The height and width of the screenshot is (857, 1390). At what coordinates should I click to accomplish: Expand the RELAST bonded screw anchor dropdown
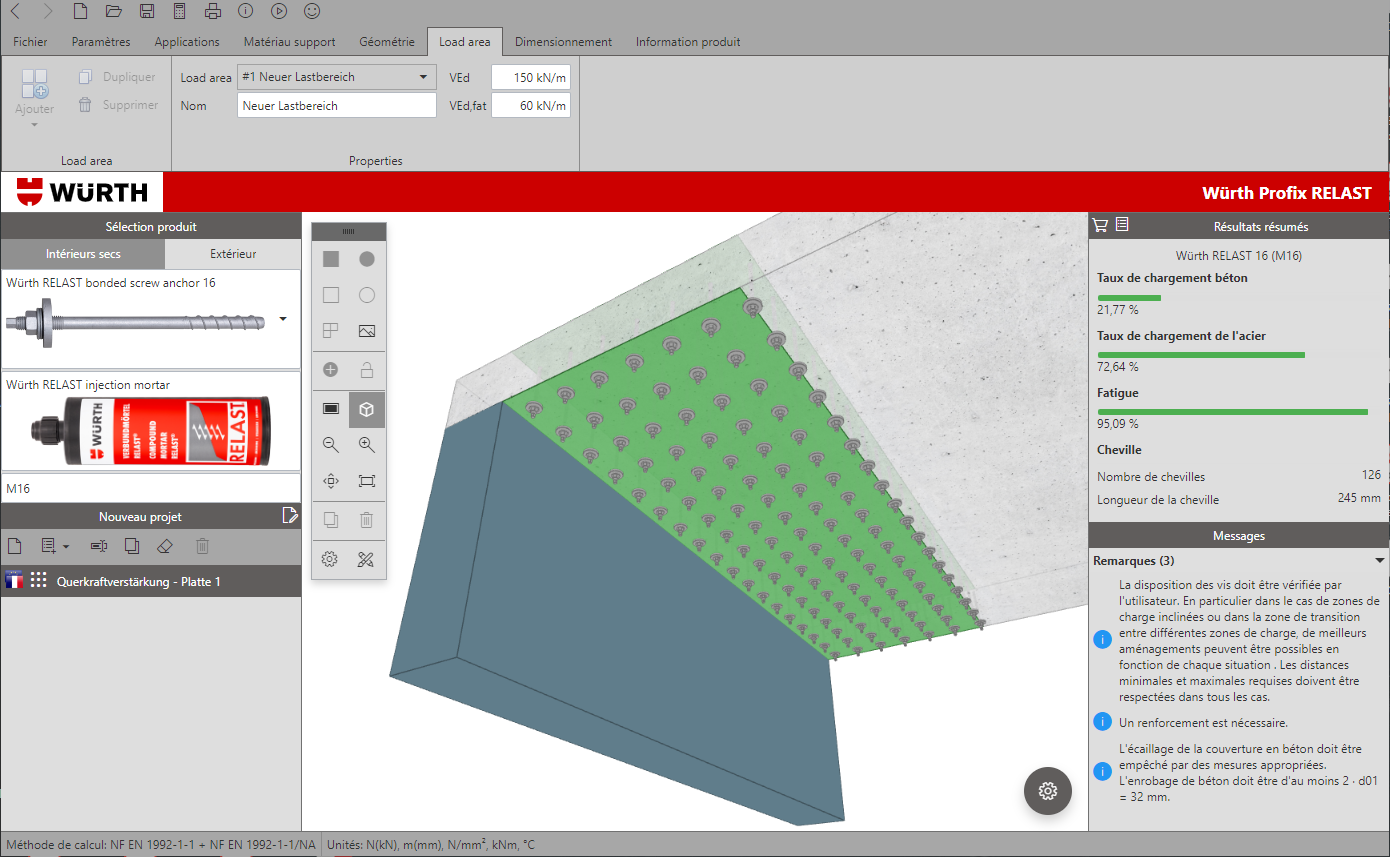[283, 319]
